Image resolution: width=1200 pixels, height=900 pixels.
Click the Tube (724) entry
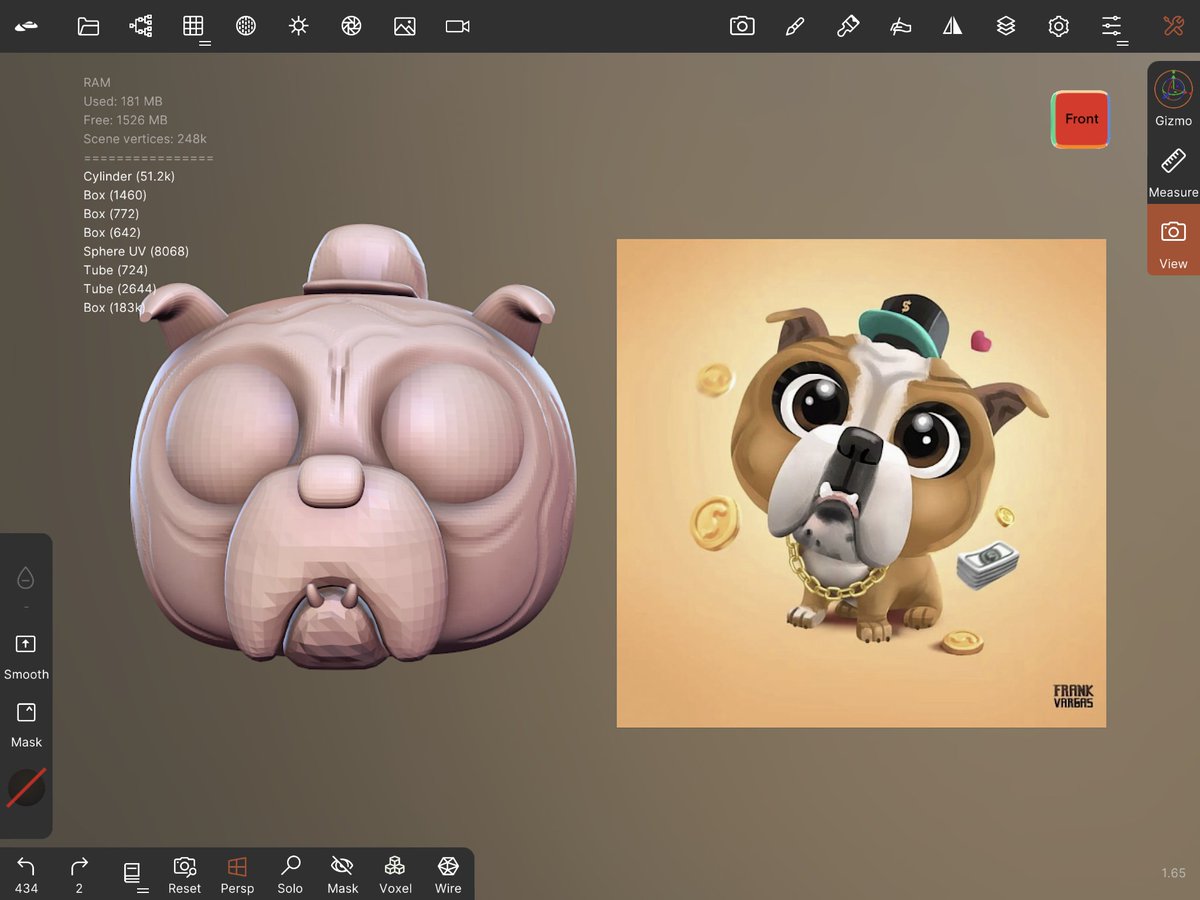[x=116, y=270]
